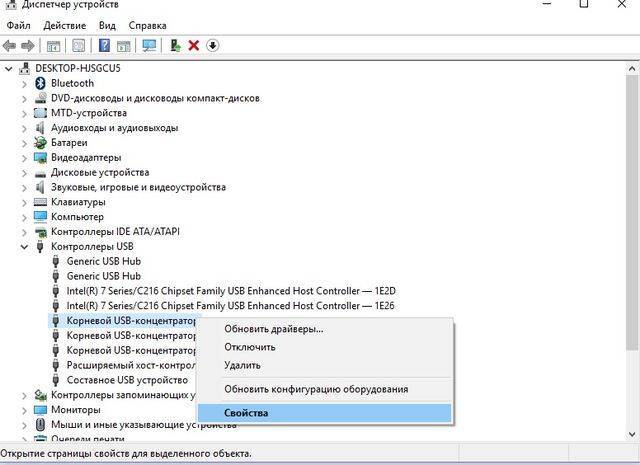Click the DESKTOP-HJSGCU5 computer icon
The image size is (640, 465).
pos(24,68)
